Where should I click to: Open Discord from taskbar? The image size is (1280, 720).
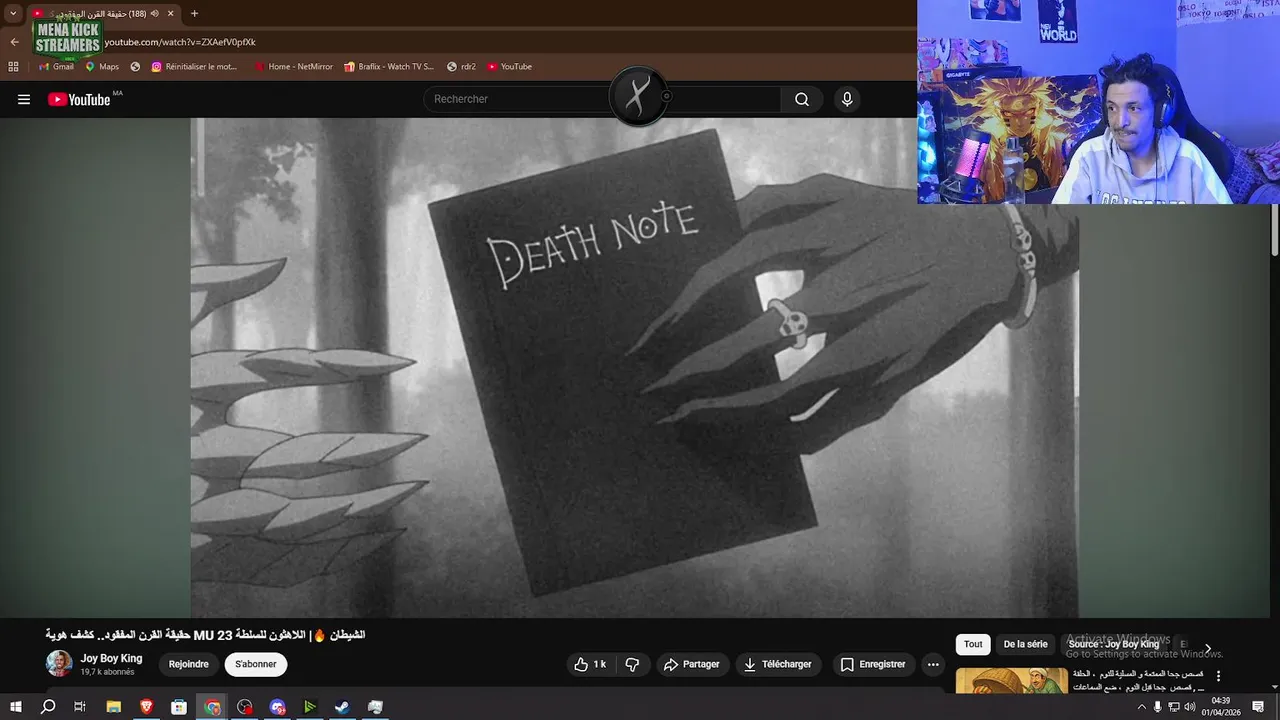[278, 707]
